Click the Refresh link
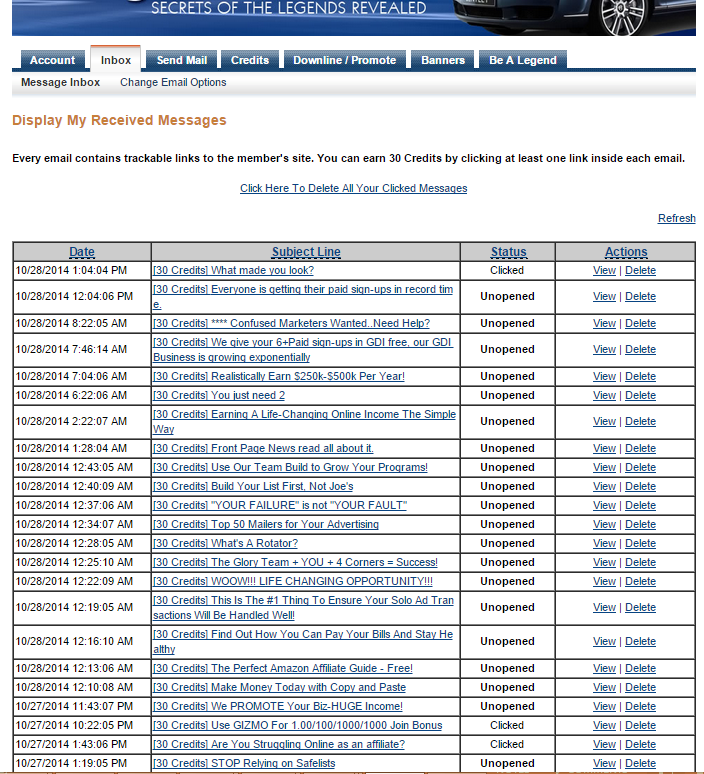 (x=676, y=218)
